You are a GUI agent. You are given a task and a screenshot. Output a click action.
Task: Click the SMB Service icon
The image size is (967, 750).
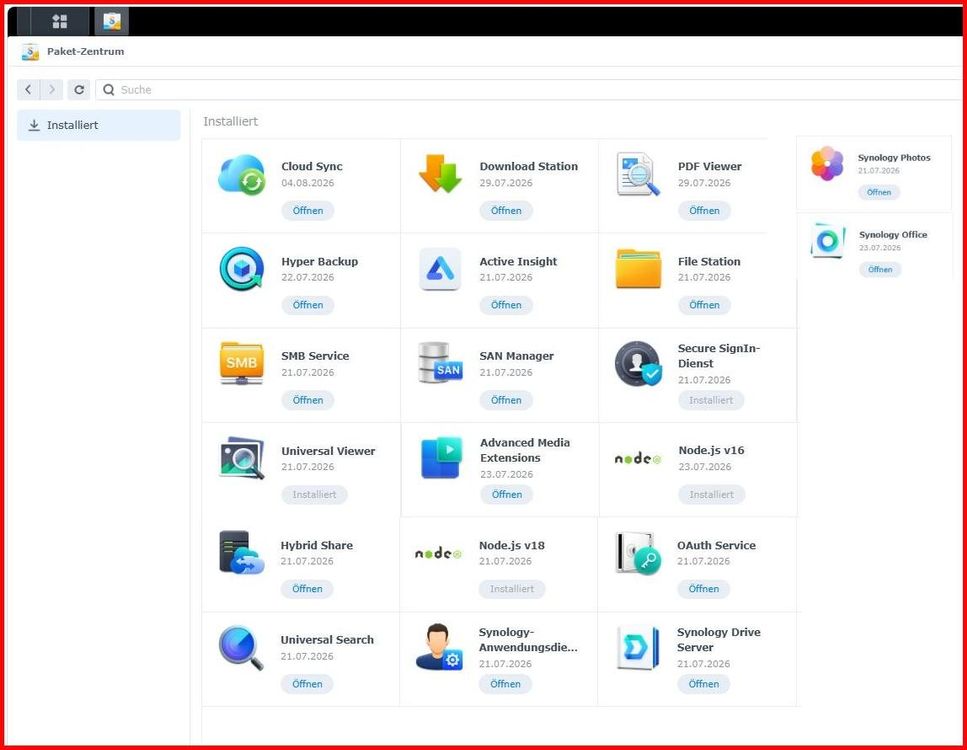coord(242,363)
